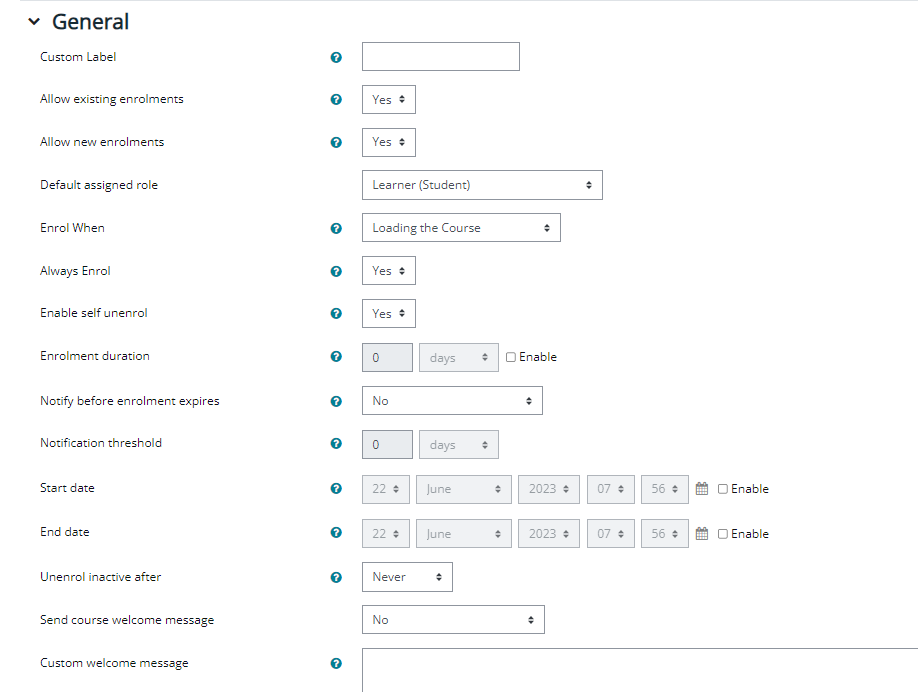Image resolution: width=918 pixels, height=692 pixels.
Task: Open help for Allow new enrolments
Action: point(336,142)
